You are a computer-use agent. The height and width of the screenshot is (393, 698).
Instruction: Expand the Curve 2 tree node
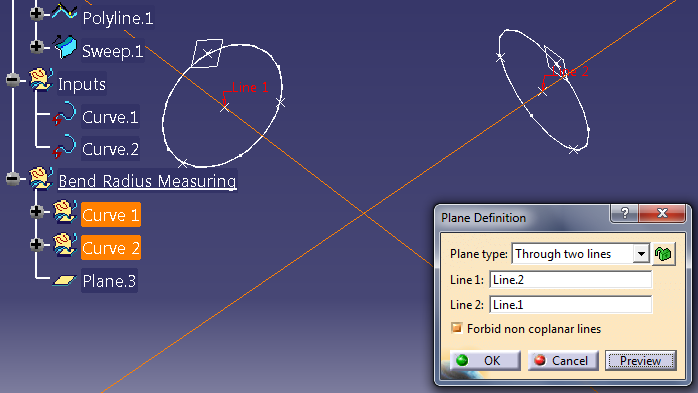37,244
